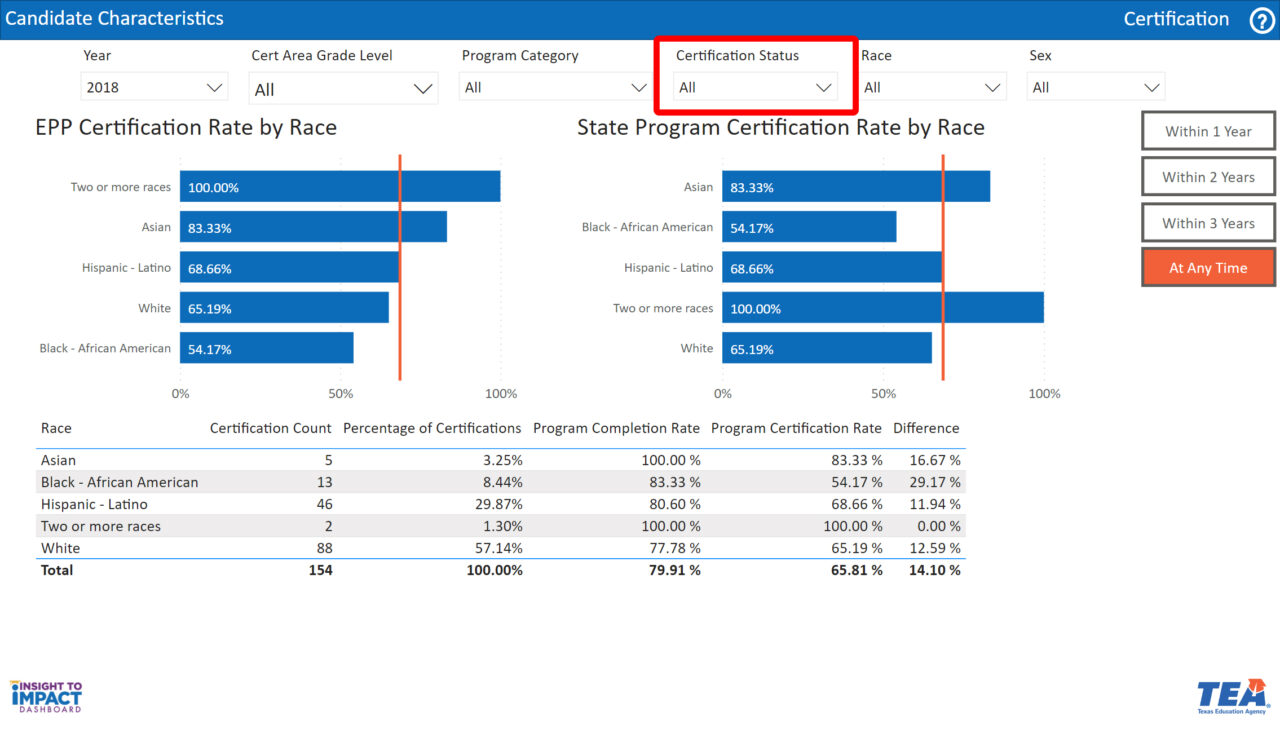This screenshot has height=729, width=1280.
Task: Expand the Certification Status dropdown
Action: coord(757,87)
